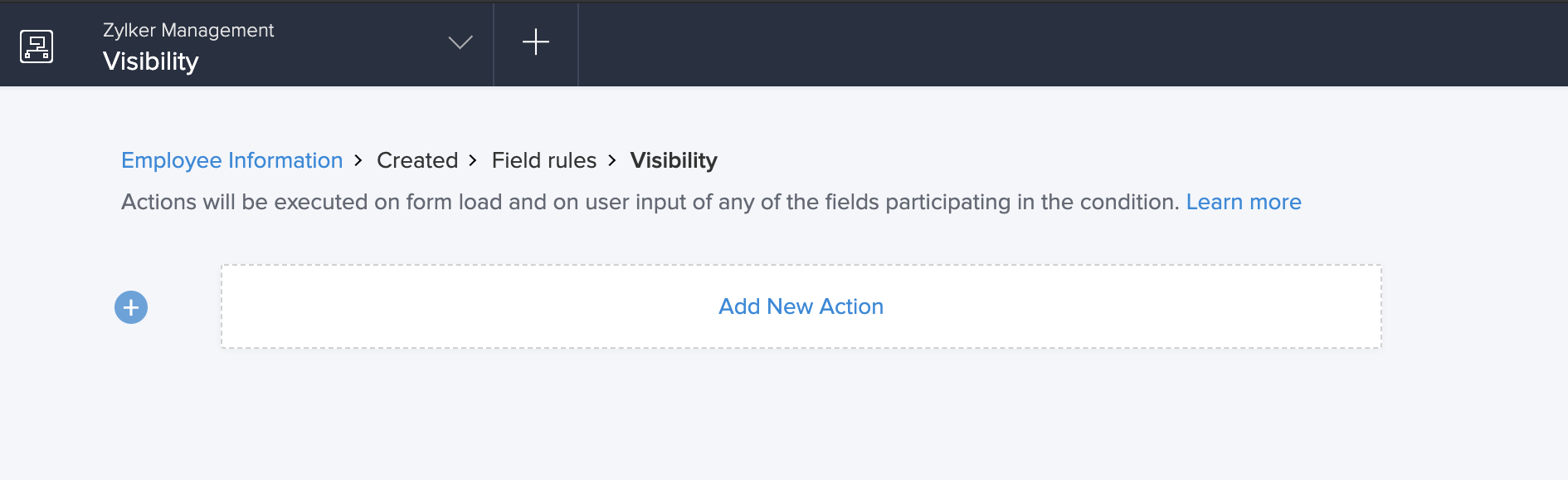Image resolution: width=1568 pixels, height=480 pixels.
Task: Click the Zylker Management application name
Action: [x=188, y=30]
